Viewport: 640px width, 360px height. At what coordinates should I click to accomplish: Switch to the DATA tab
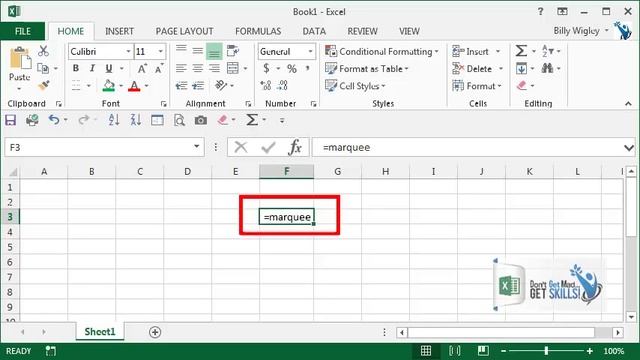pos(314,31)
